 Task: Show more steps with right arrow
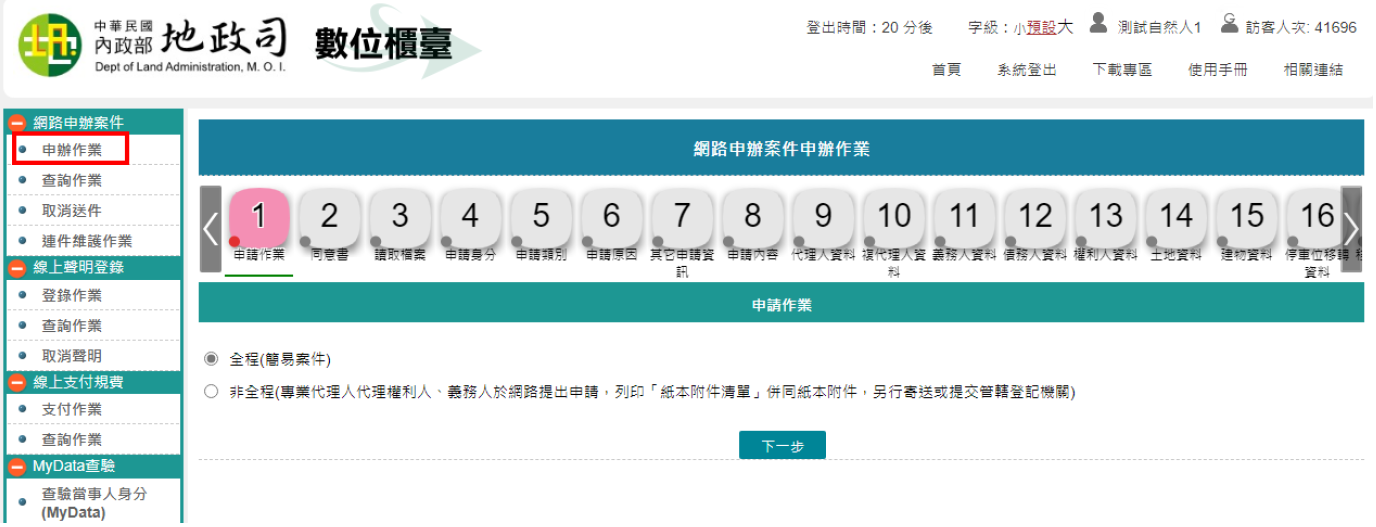(x=1351, y=229)
